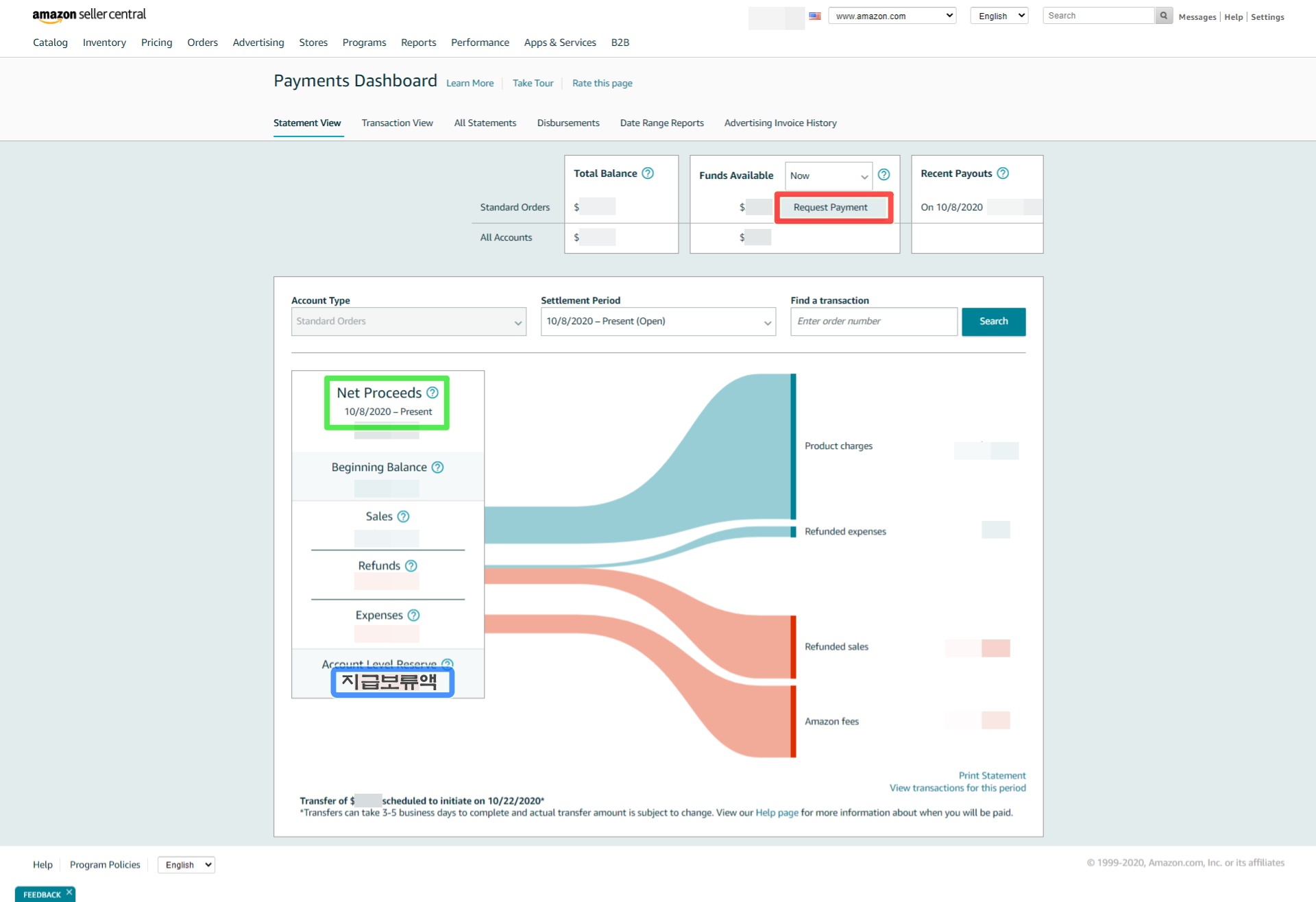Viewport: 1316px width, 902px height.
Task: Click the Product charges label
Action: (838, 446)
